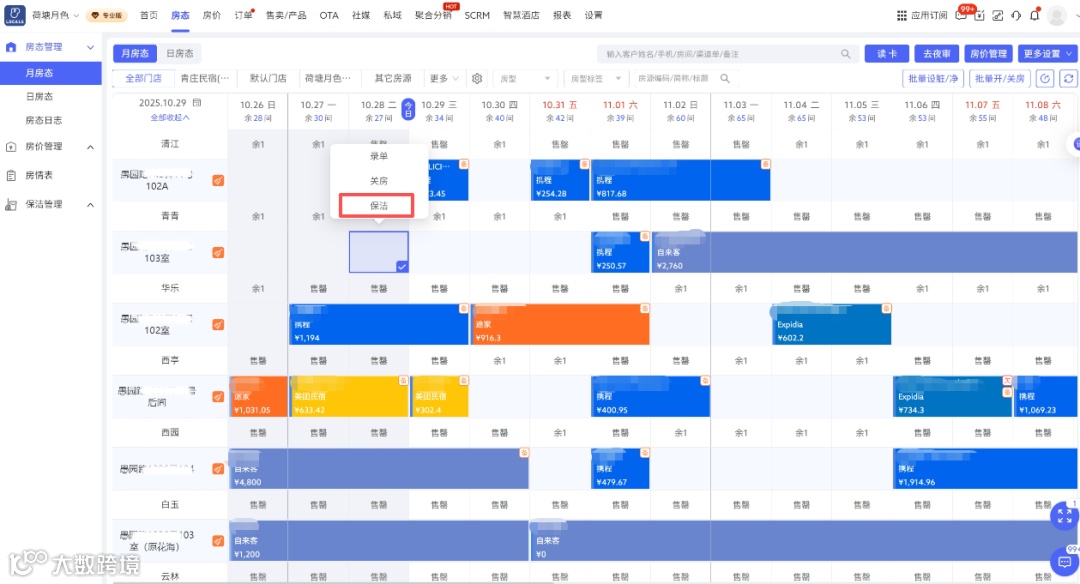Click the orange status icon on 103室(原花海) row
Image resolution: width=1080 pixels, height=584 pixels.
pyautogui.click(x=218, y=541)
